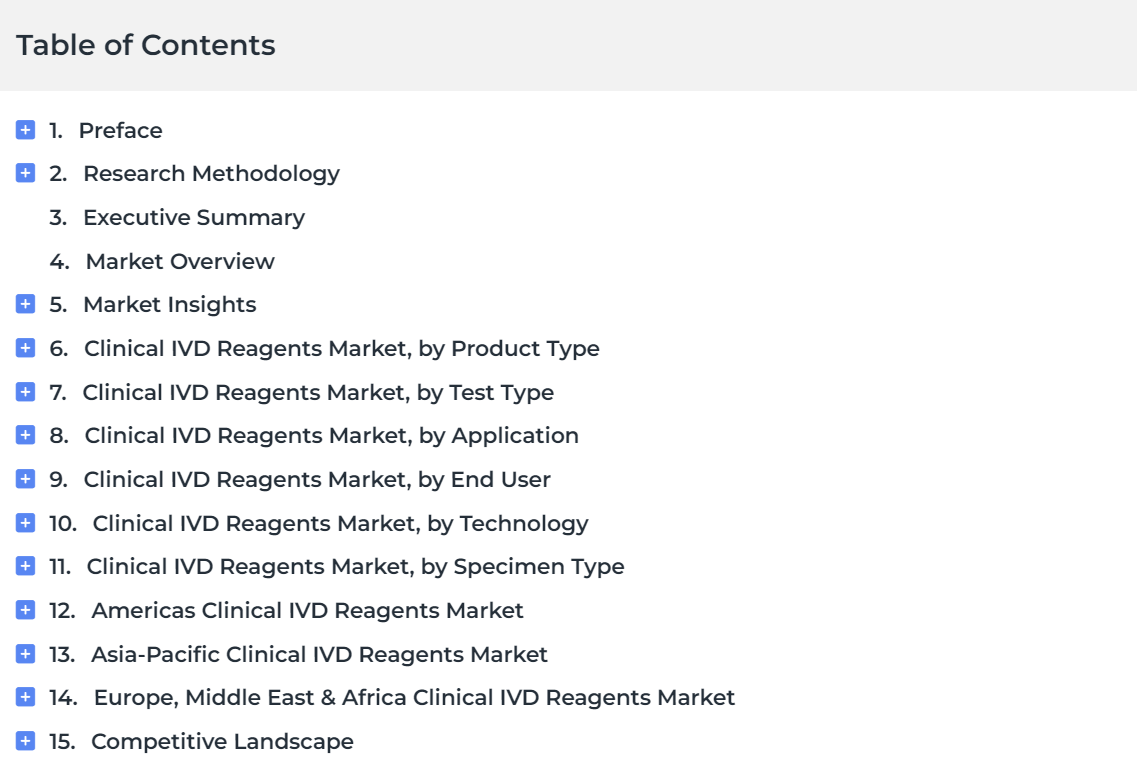Expand Asia-Pacific market section
Viewport: 1137px width, 766px height.
25,654
